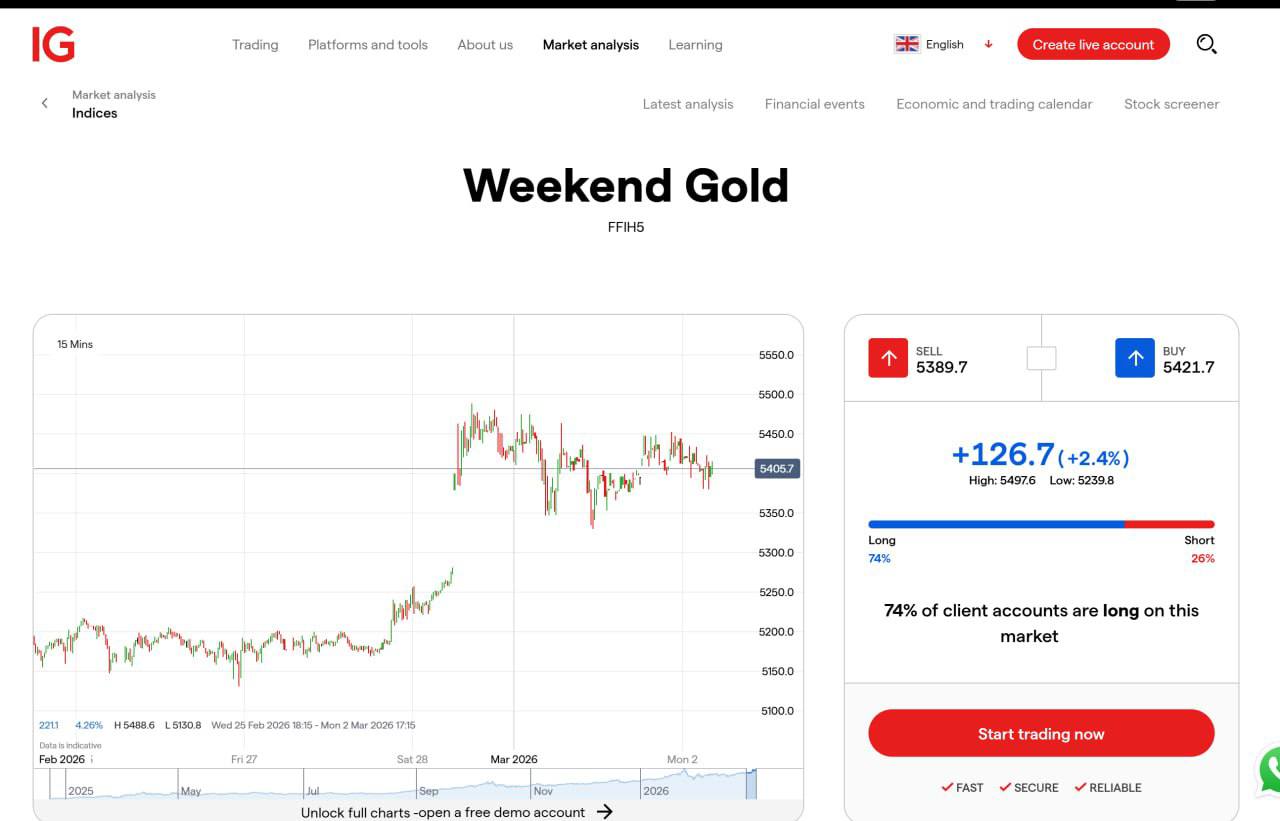Click the back arrow beside Indices
This screenshot has height=821, width=1280.
tap(44, 103)
